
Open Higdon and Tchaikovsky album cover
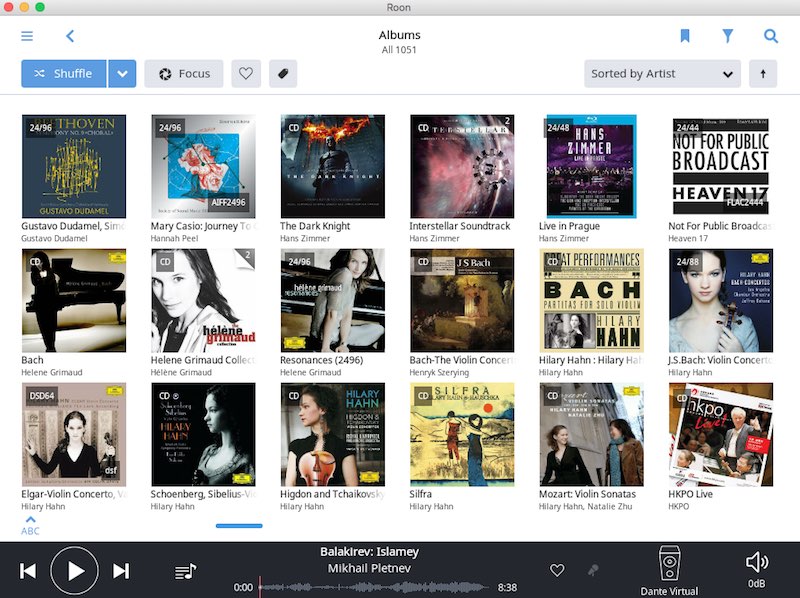click(x=333, y=435)
